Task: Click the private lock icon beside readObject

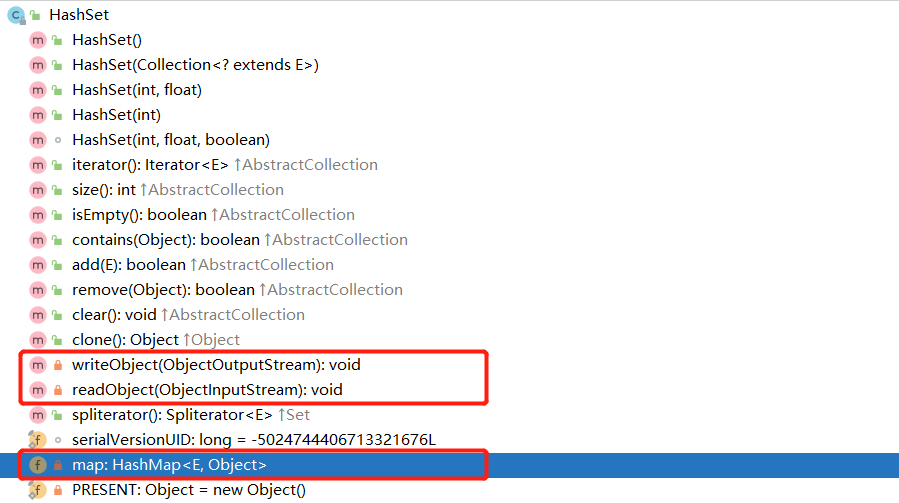Action: click(57, 390)
